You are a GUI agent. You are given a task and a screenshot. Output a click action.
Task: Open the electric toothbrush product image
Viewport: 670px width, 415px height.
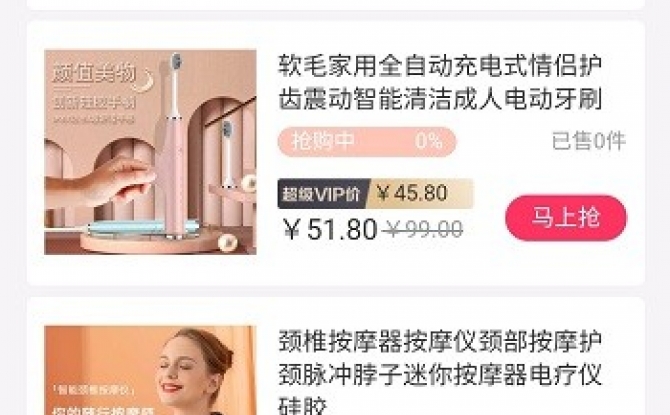tap(150, 152)
